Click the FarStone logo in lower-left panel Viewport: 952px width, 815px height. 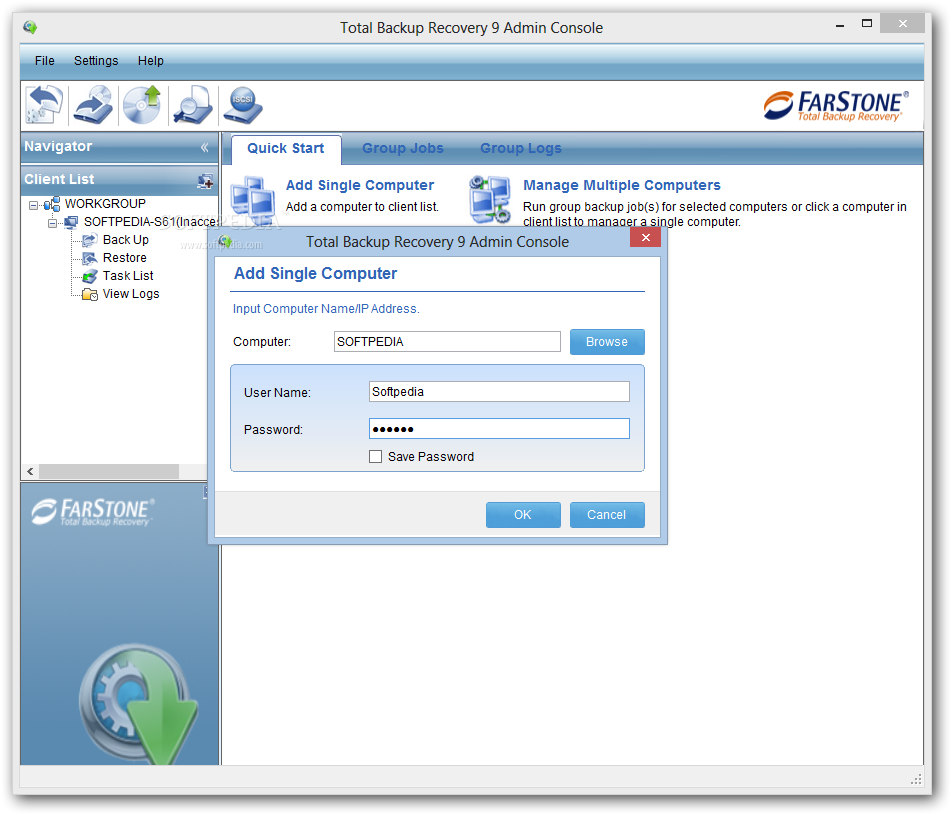(93, 512)
